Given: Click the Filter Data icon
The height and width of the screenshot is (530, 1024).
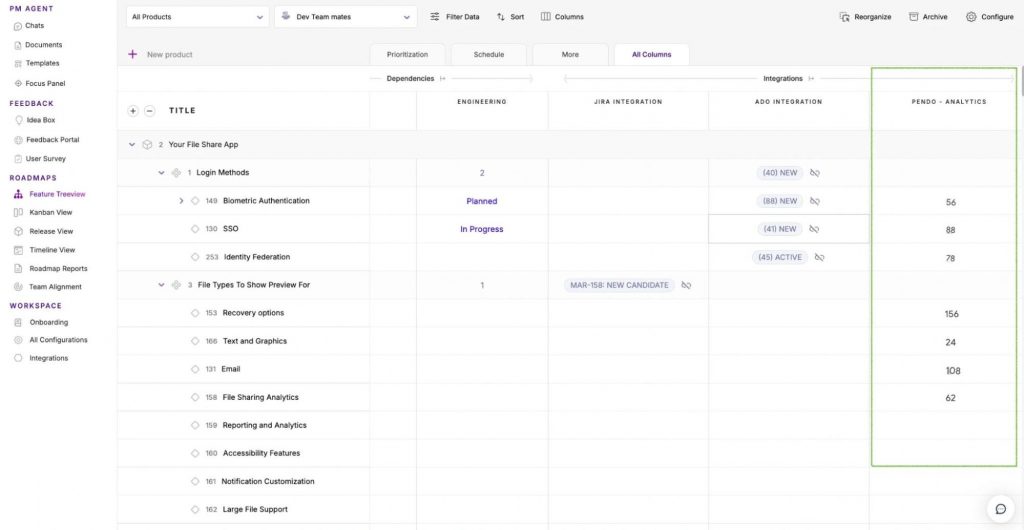Looking at the screenshot, I should pos(435,17).
